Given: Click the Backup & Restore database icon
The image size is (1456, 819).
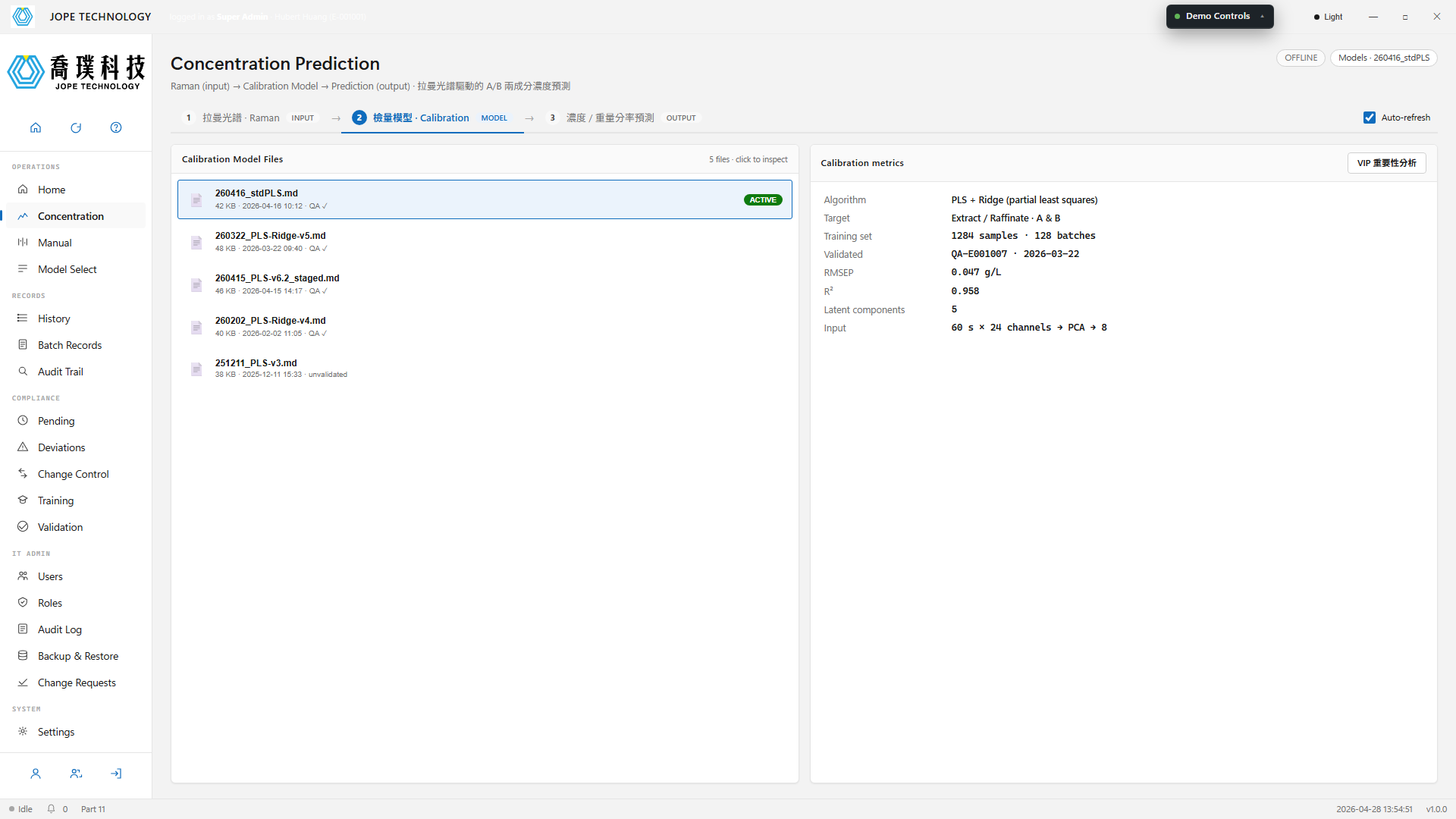Looking at the screenshot, I should 23,656.
